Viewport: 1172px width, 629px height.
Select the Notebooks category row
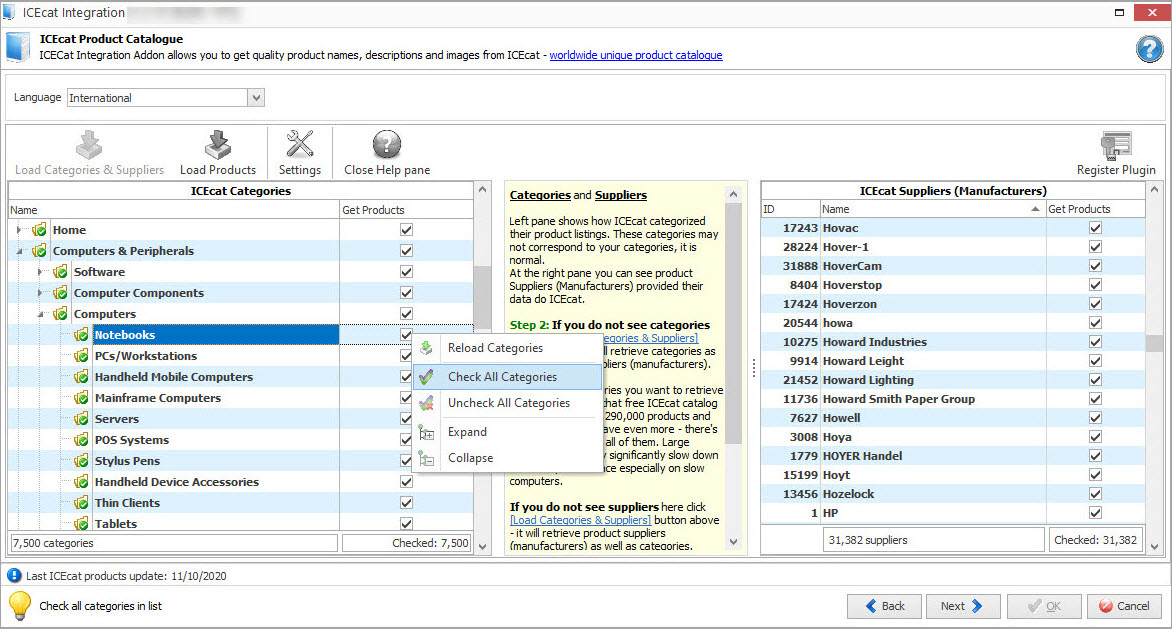(241, 335)
